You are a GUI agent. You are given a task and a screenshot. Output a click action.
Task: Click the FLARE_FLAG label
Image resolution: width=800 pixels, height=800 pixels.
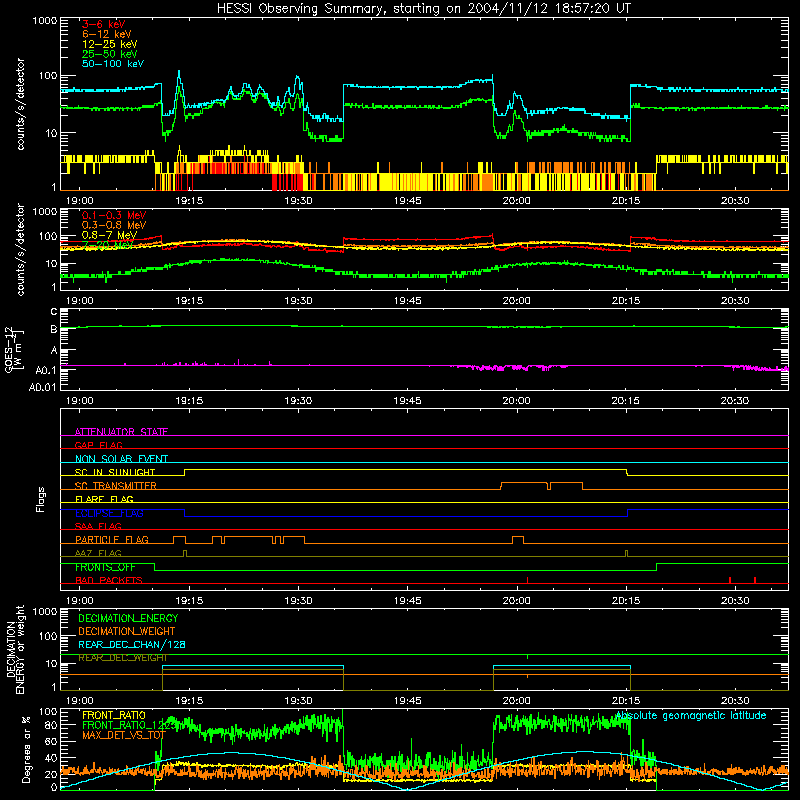click(x=104, y=499)
